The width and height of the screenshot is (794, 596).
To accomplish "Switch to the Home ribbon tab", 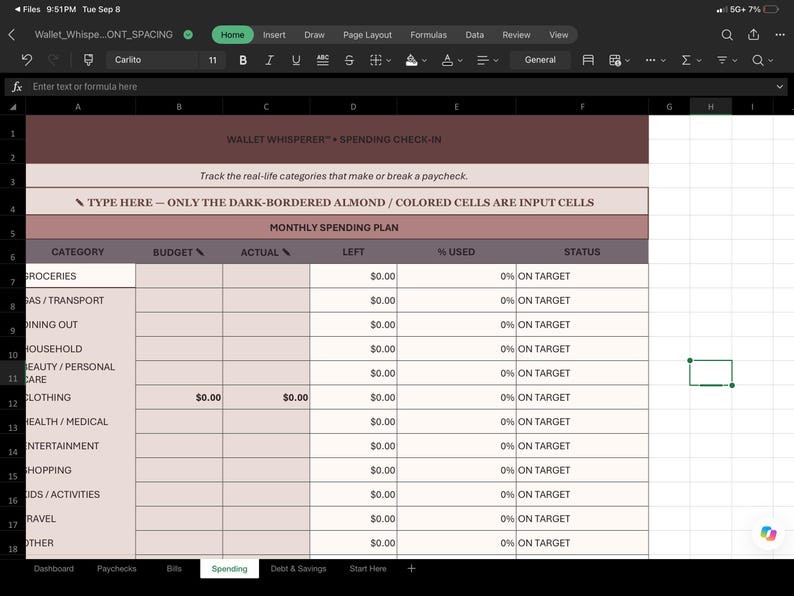I will 232,35.
